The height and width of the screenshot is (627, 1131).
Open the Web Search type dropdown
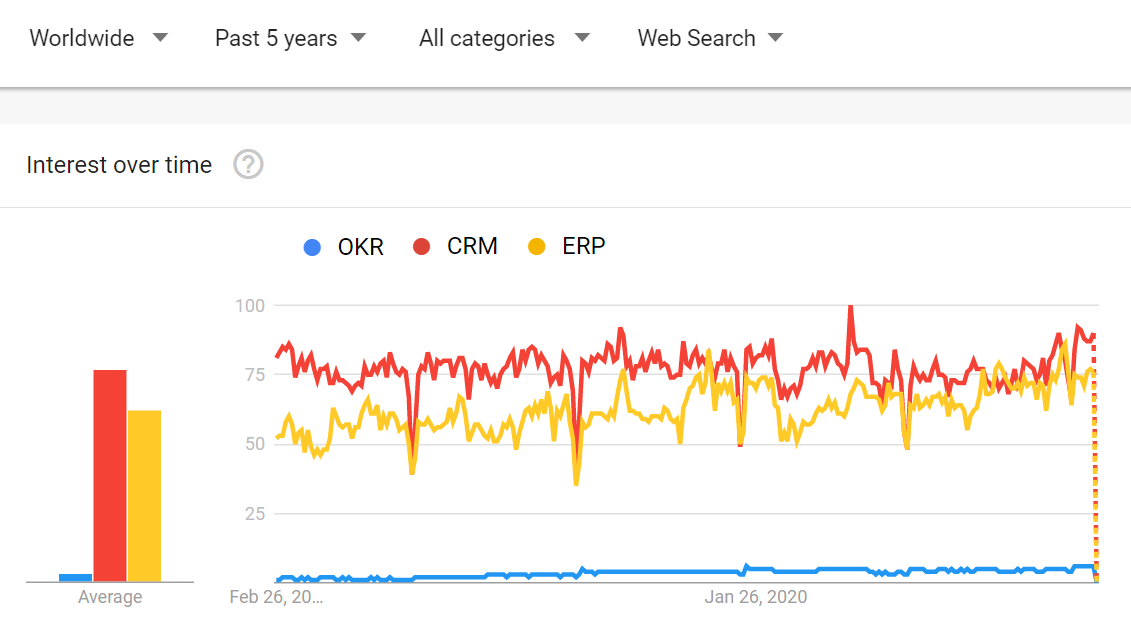710,38
